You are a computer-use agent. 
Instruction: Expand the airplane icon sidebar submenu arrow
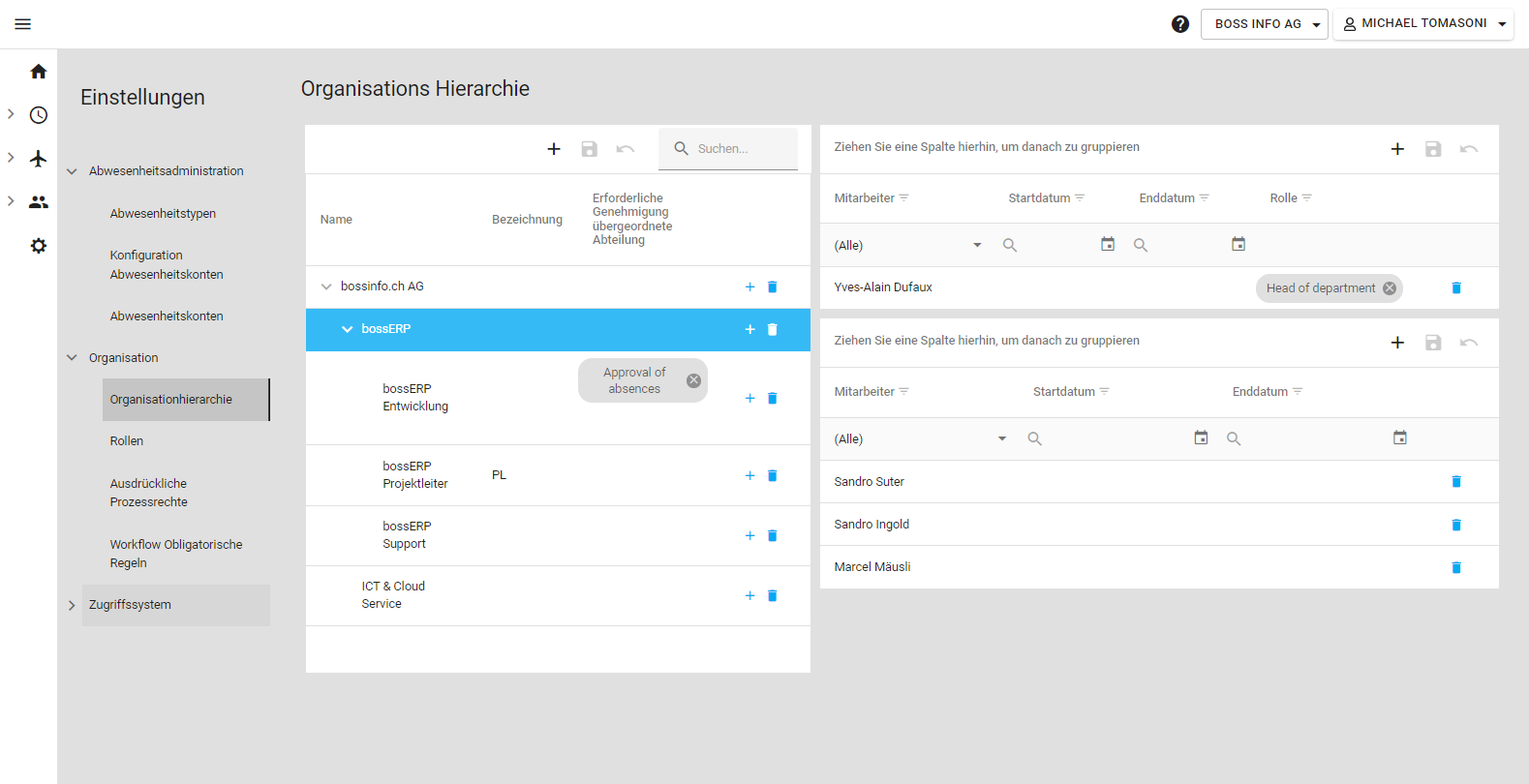(x=11, y=157)
